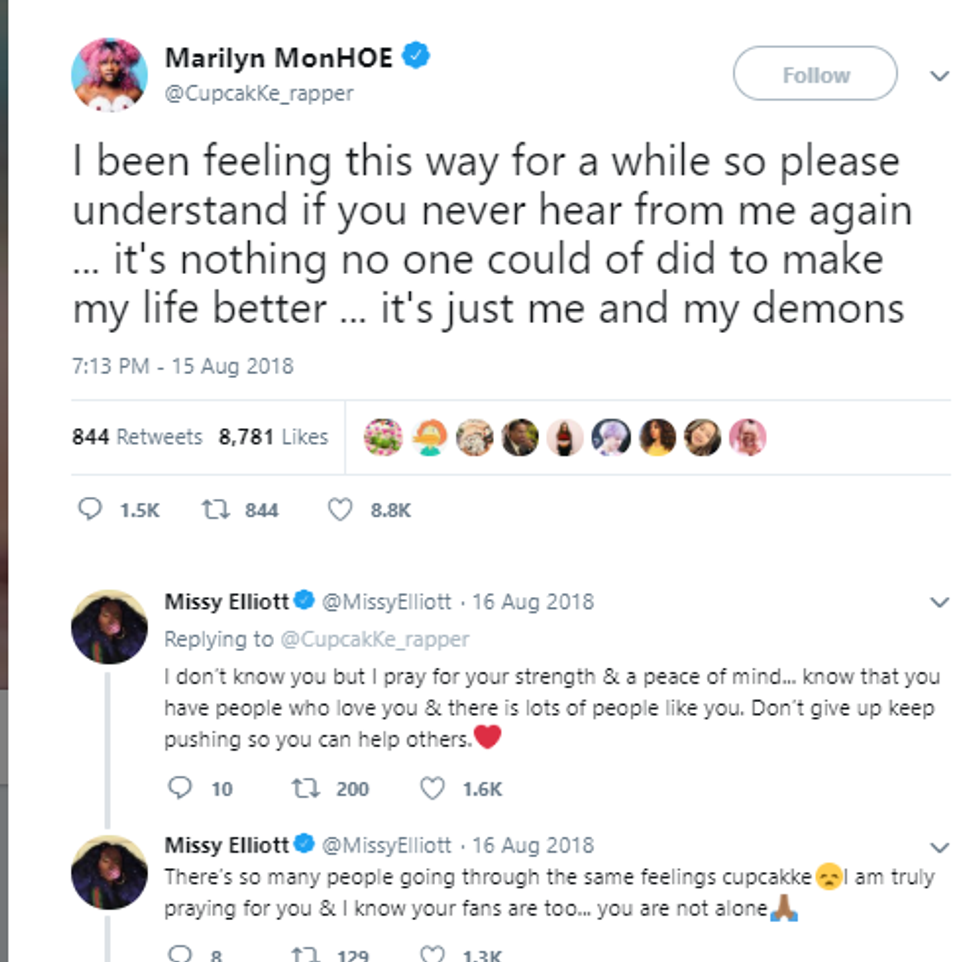Reply to Missy Elliott's first tweet
Image resolution: width=980 pixels, height=962 pixels.
(x=180, y=789)
